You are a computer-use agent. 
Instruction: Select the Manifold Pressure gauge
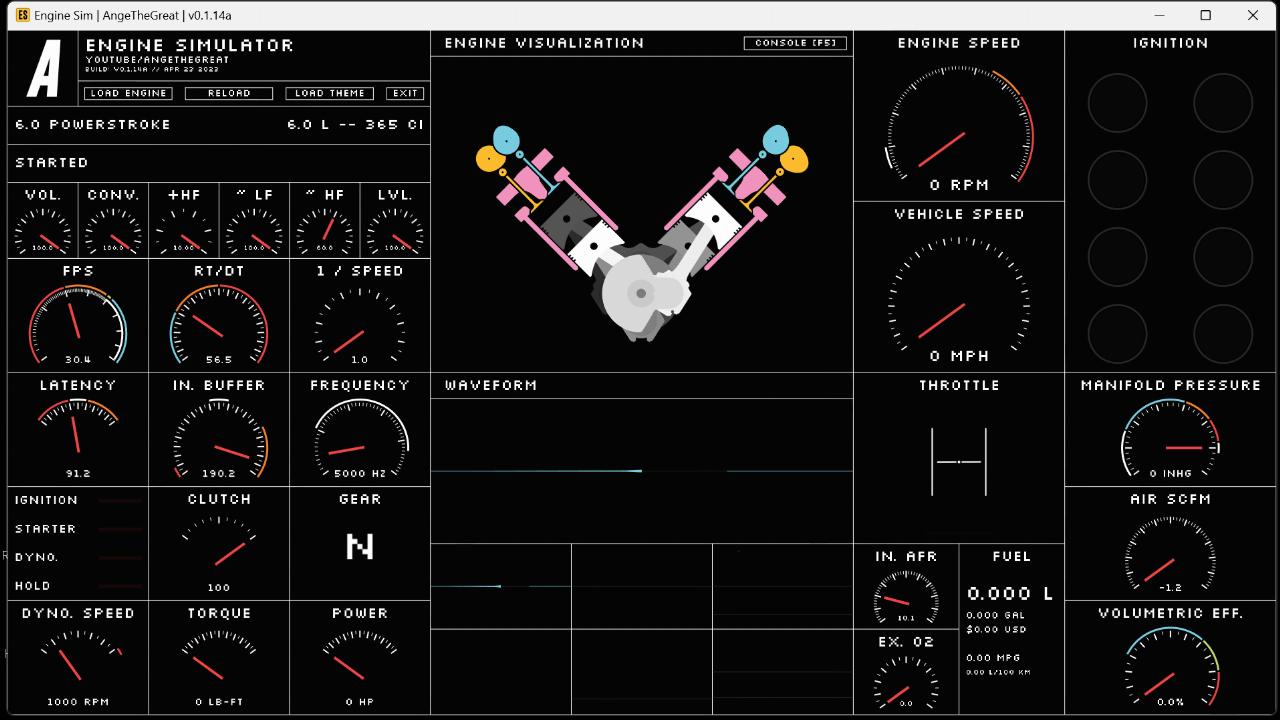point(1170,442)
